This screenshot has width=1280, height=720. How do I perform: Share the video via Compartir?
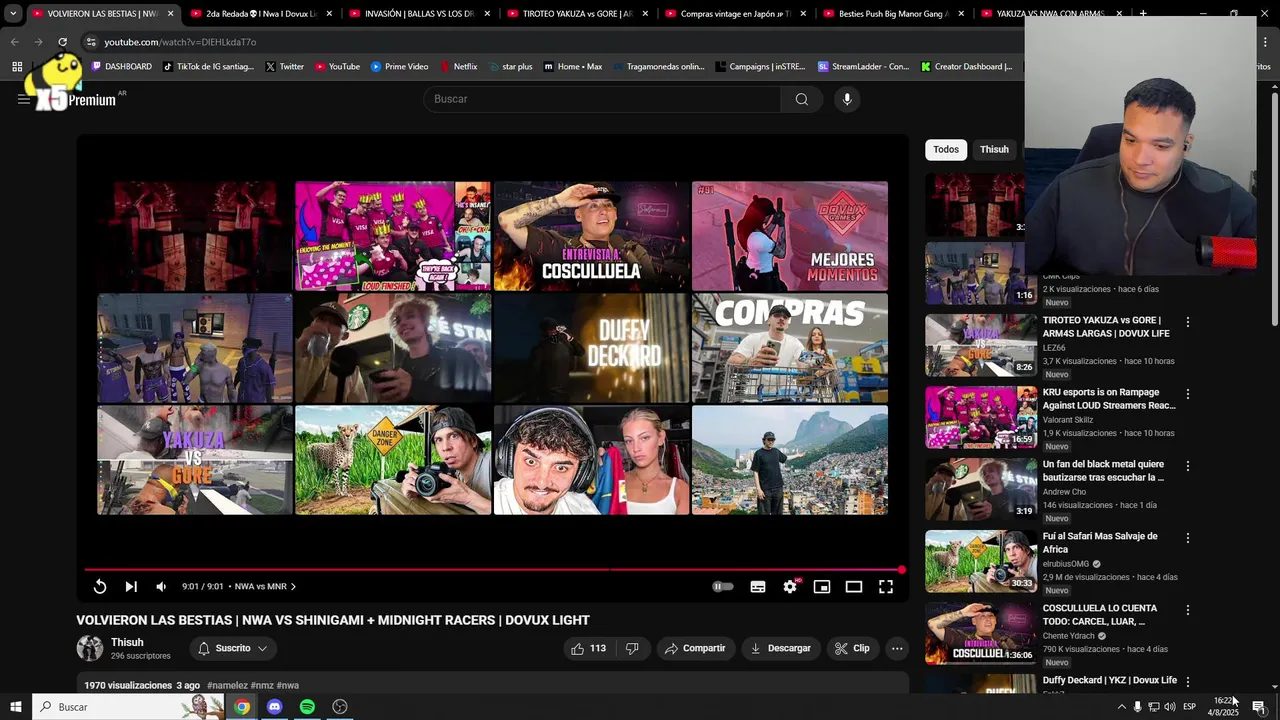click(695, 648)
